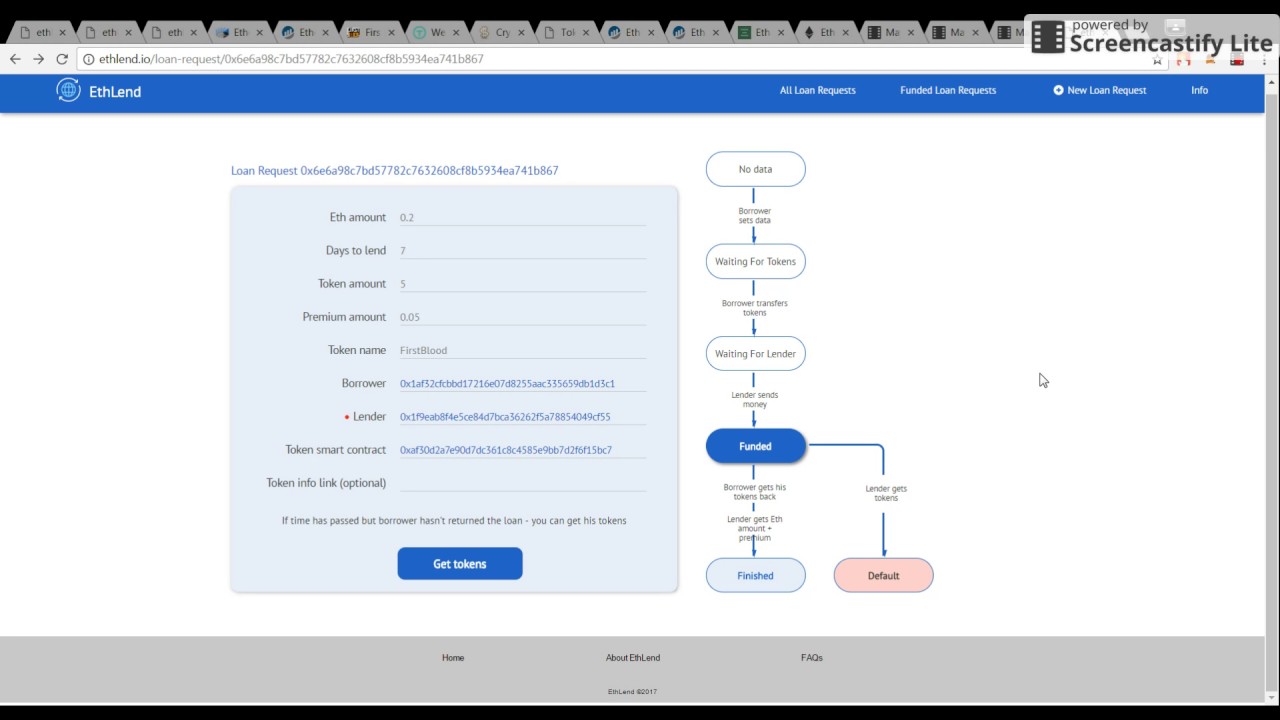The image size is (1280, 720).
Task: Click the 'Waiting For Tokens' flowchart node
Action: (x=756, y=262)
